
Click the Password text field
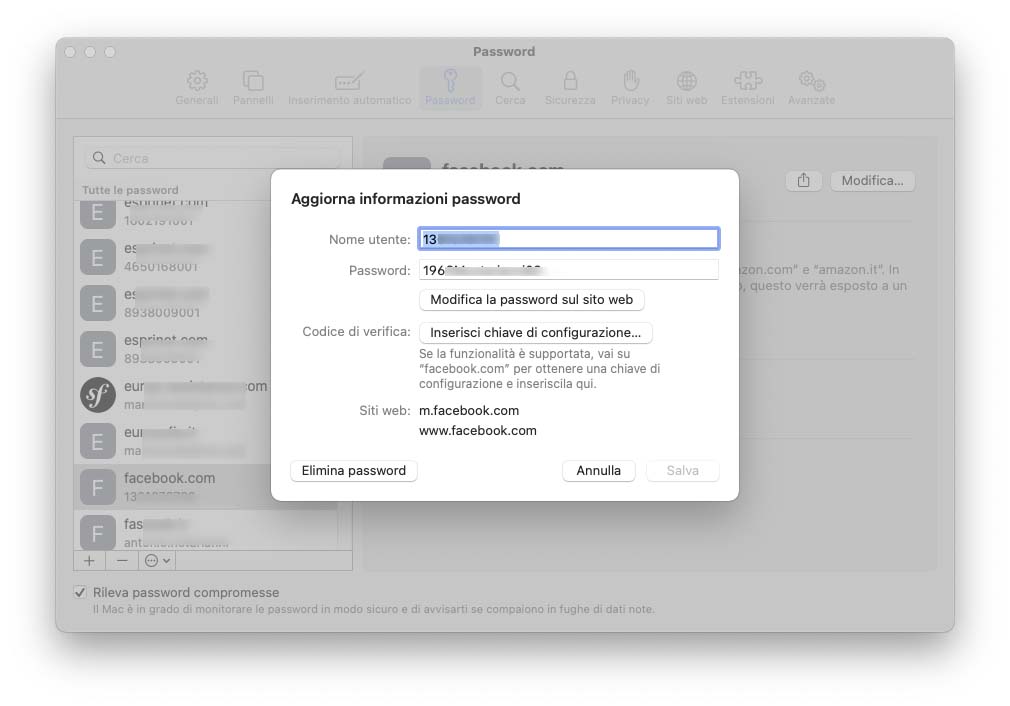click(569, 270)
